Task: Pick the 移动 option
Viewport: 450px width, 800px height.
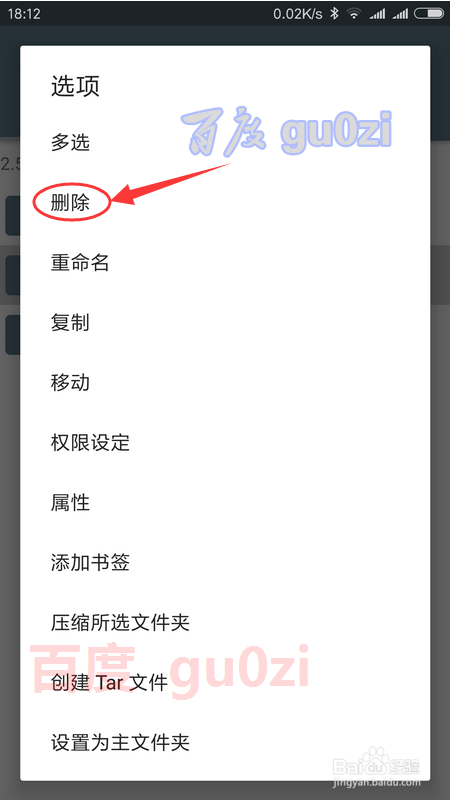Action: click(x=225, y=383)
